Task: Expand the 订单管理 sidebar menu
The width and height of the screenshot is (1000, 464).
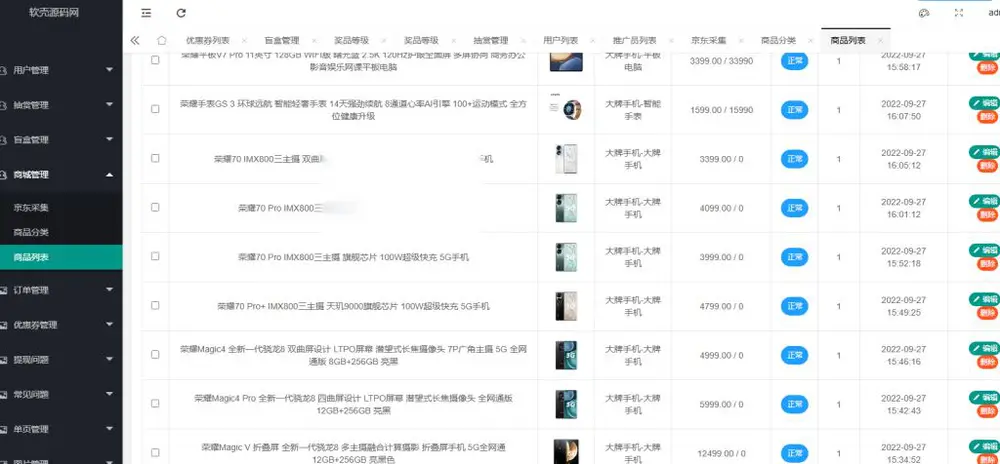Action: point(61,290)
